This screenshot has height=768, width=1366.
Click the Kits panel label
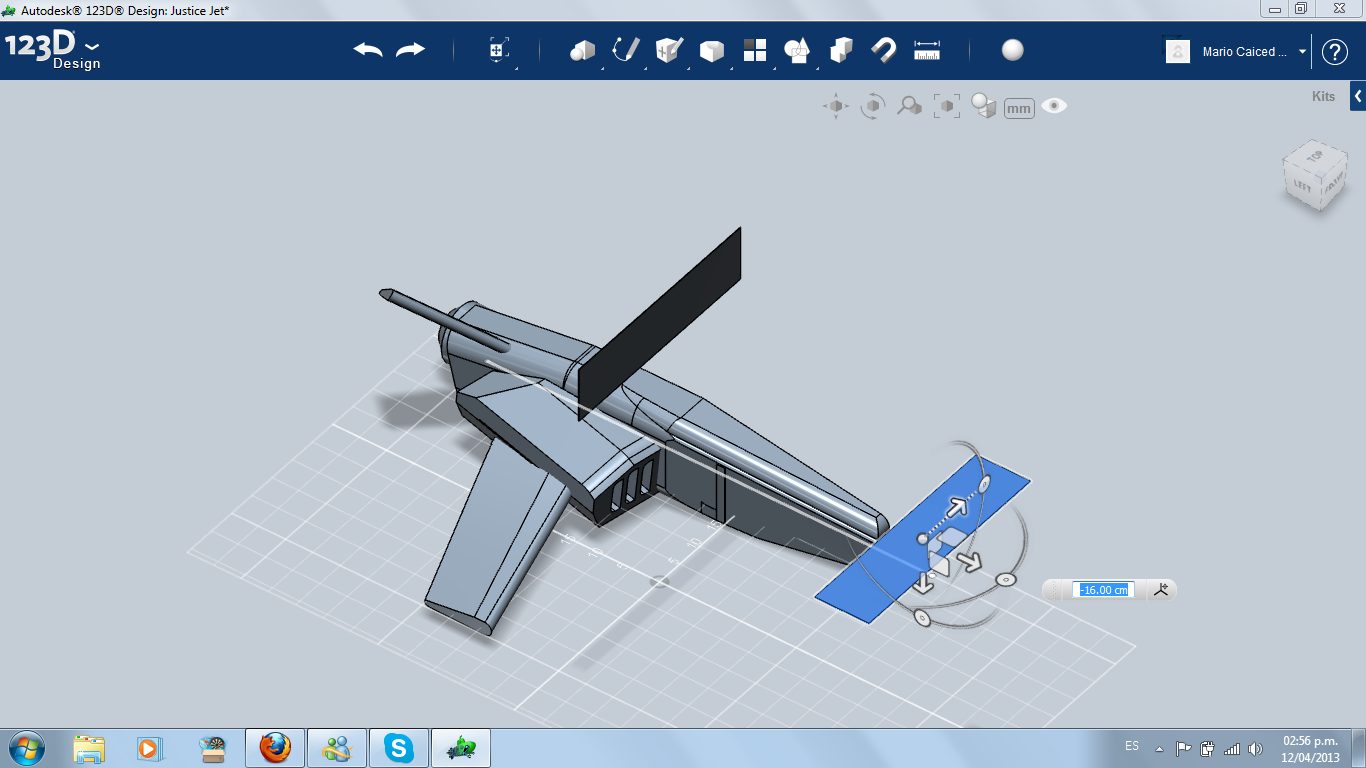(1323, 97)
